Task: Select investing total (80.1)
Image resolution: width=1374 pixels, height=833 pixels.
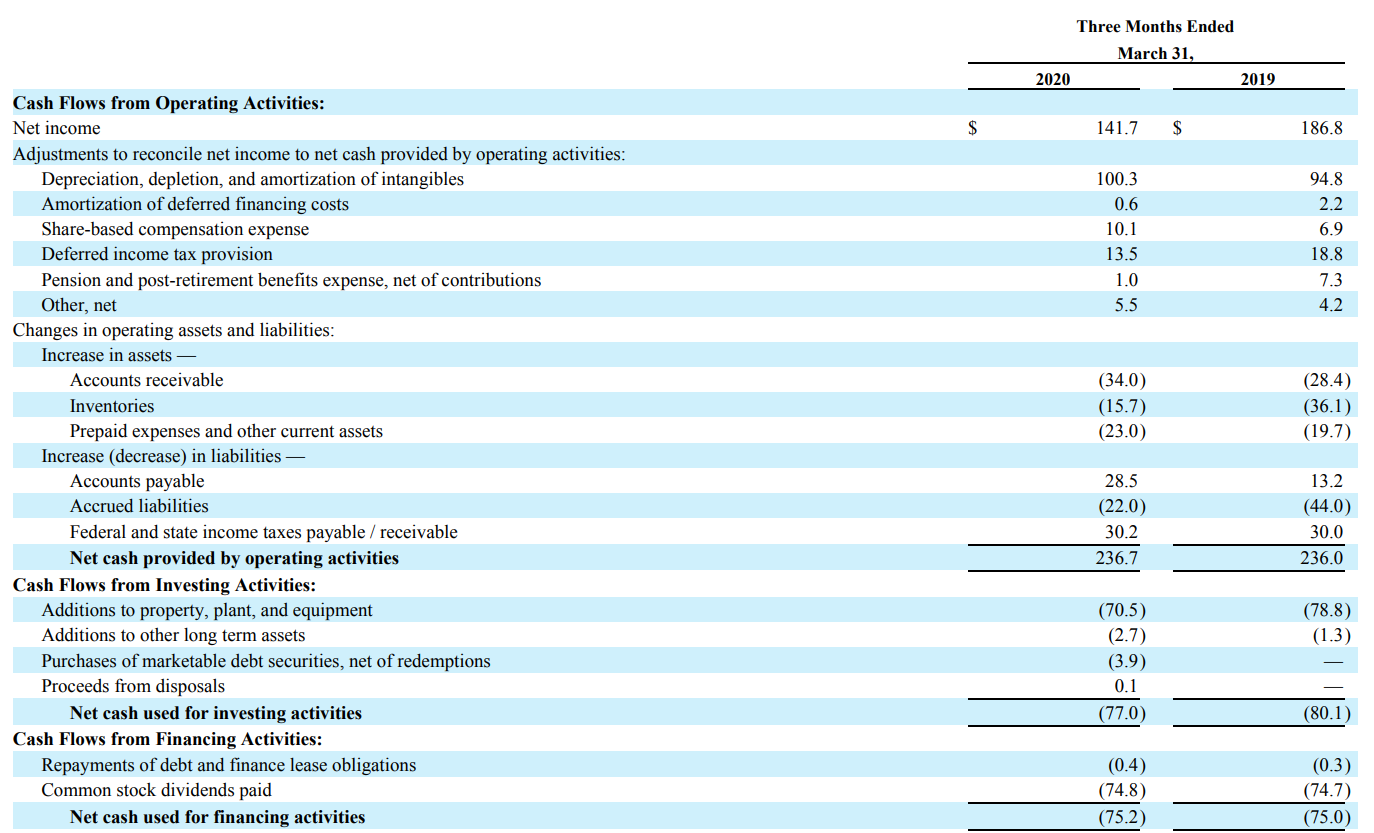Action: coord(1326,713)
